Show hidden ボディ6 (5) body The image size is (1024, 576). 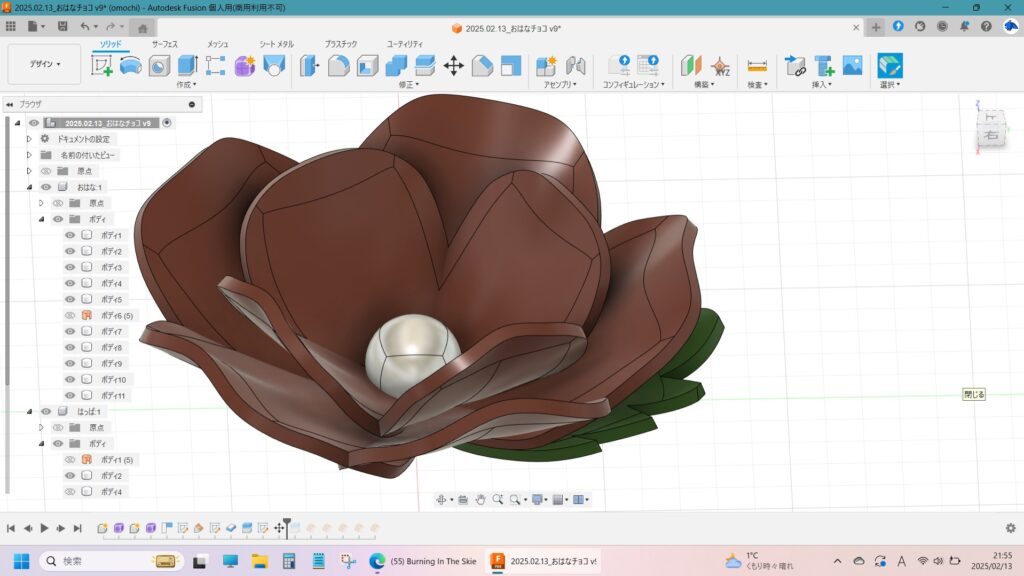pyautogui.click(x=70, y=315)
